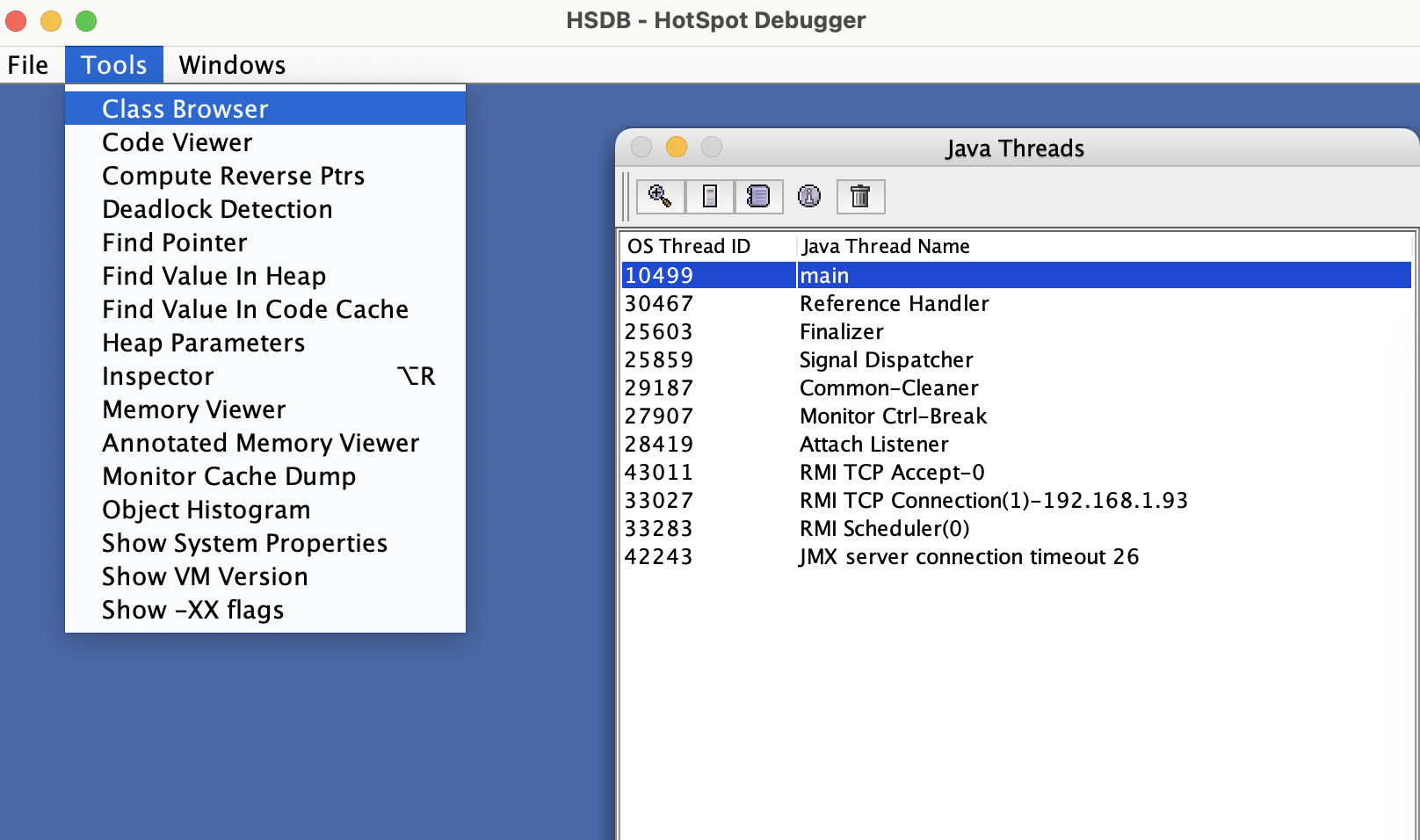Select the Reference Handler thread
The image size is (1420, 840).
1017,303
